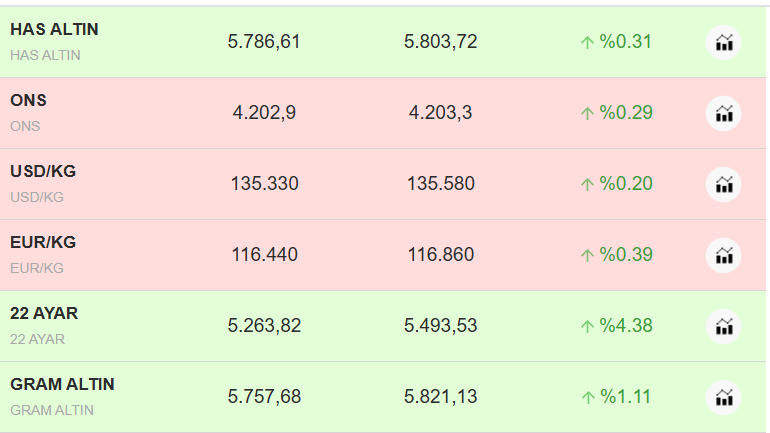Screen dimensions: 770x433
Task: Click the HAS ALTIN row title
Action: 54,29
